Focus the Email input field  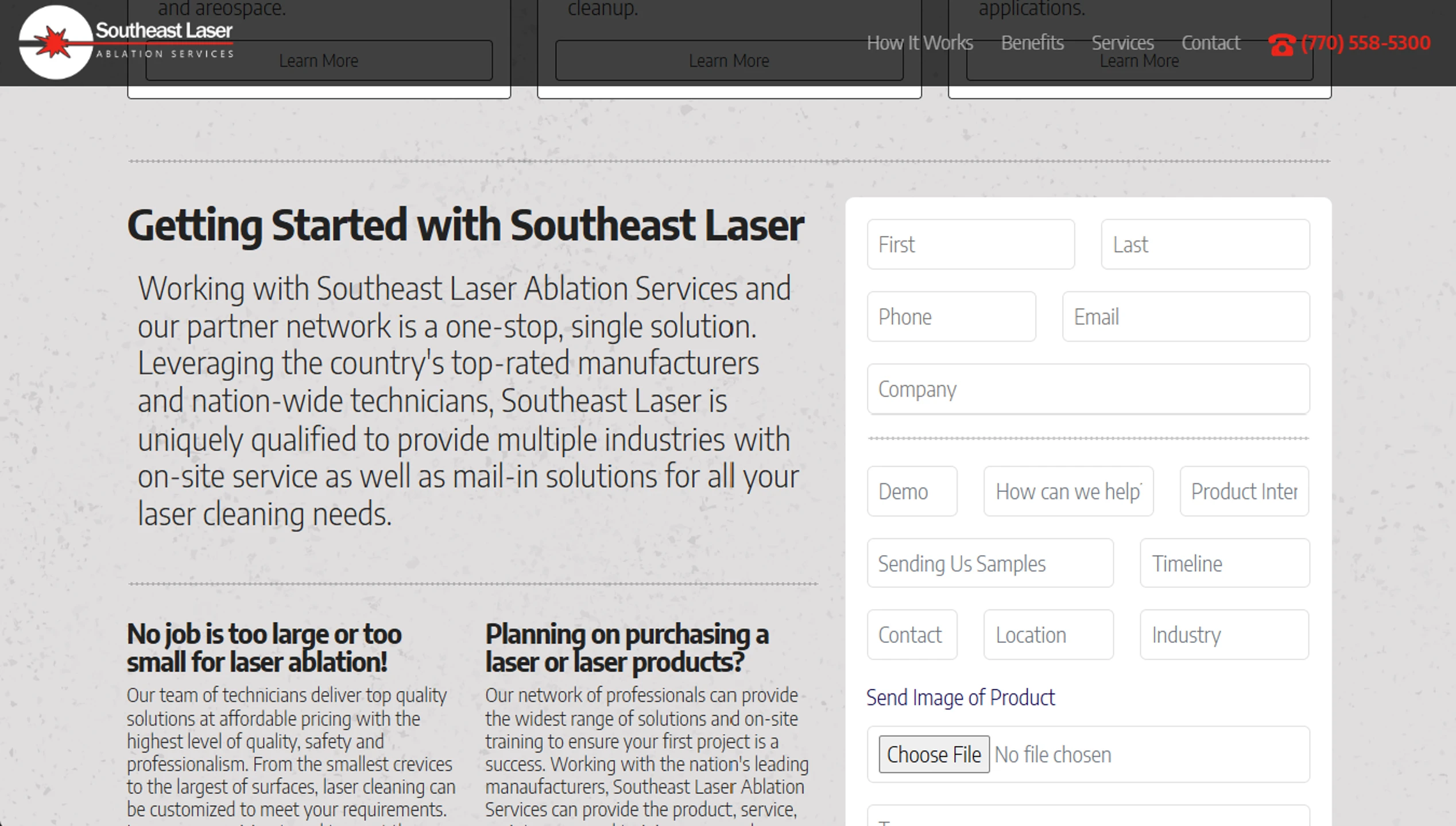pos(1186,316)
